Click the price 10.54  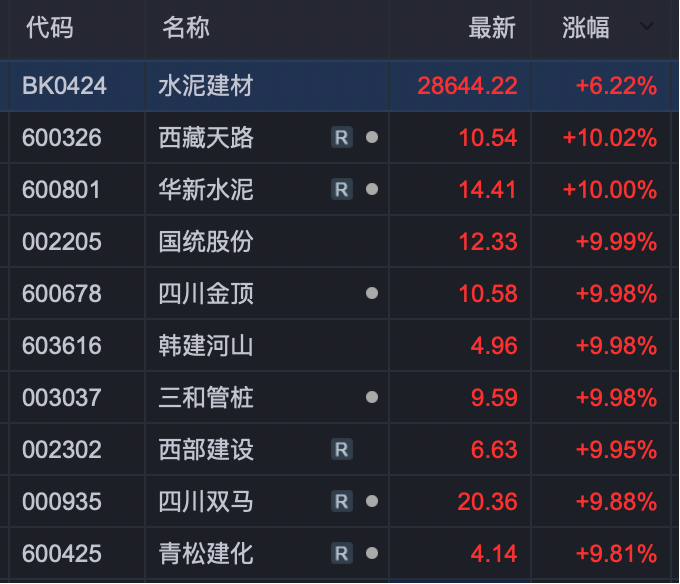point(488,138)
